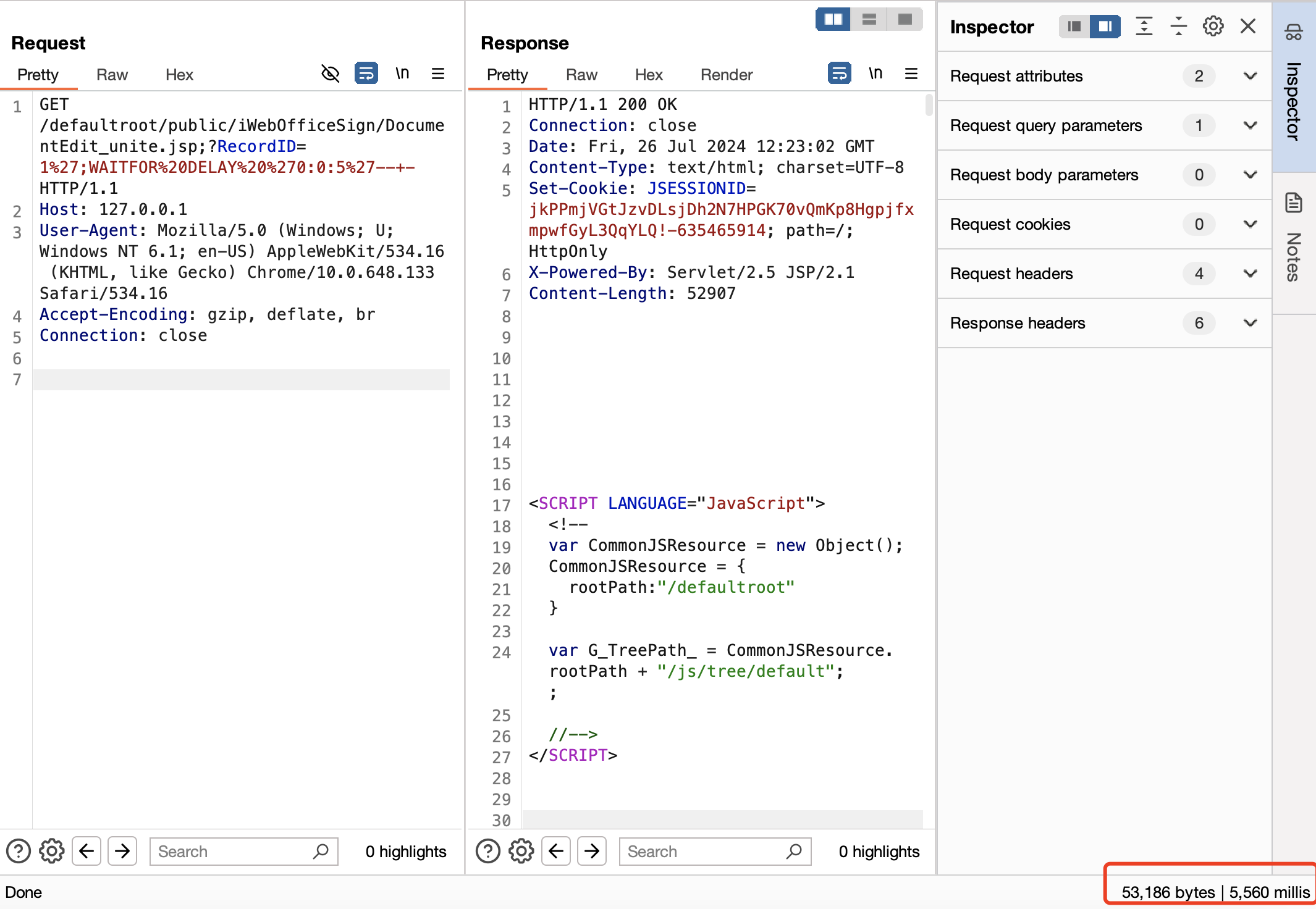Toggle line wrap in Response panel

(840, 74)
